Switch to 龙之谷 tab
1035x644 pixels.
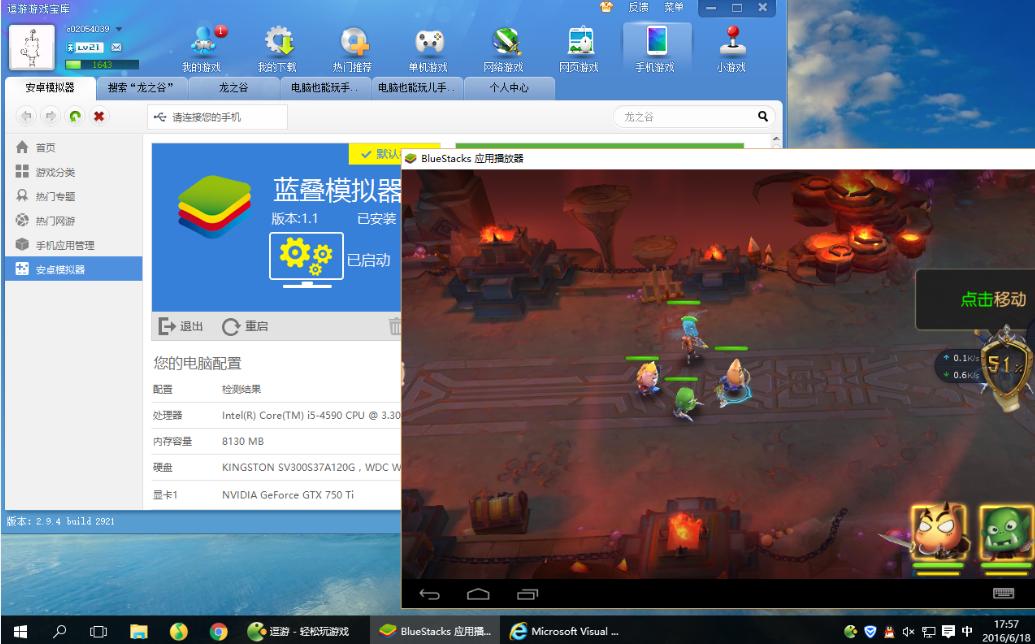234,87
